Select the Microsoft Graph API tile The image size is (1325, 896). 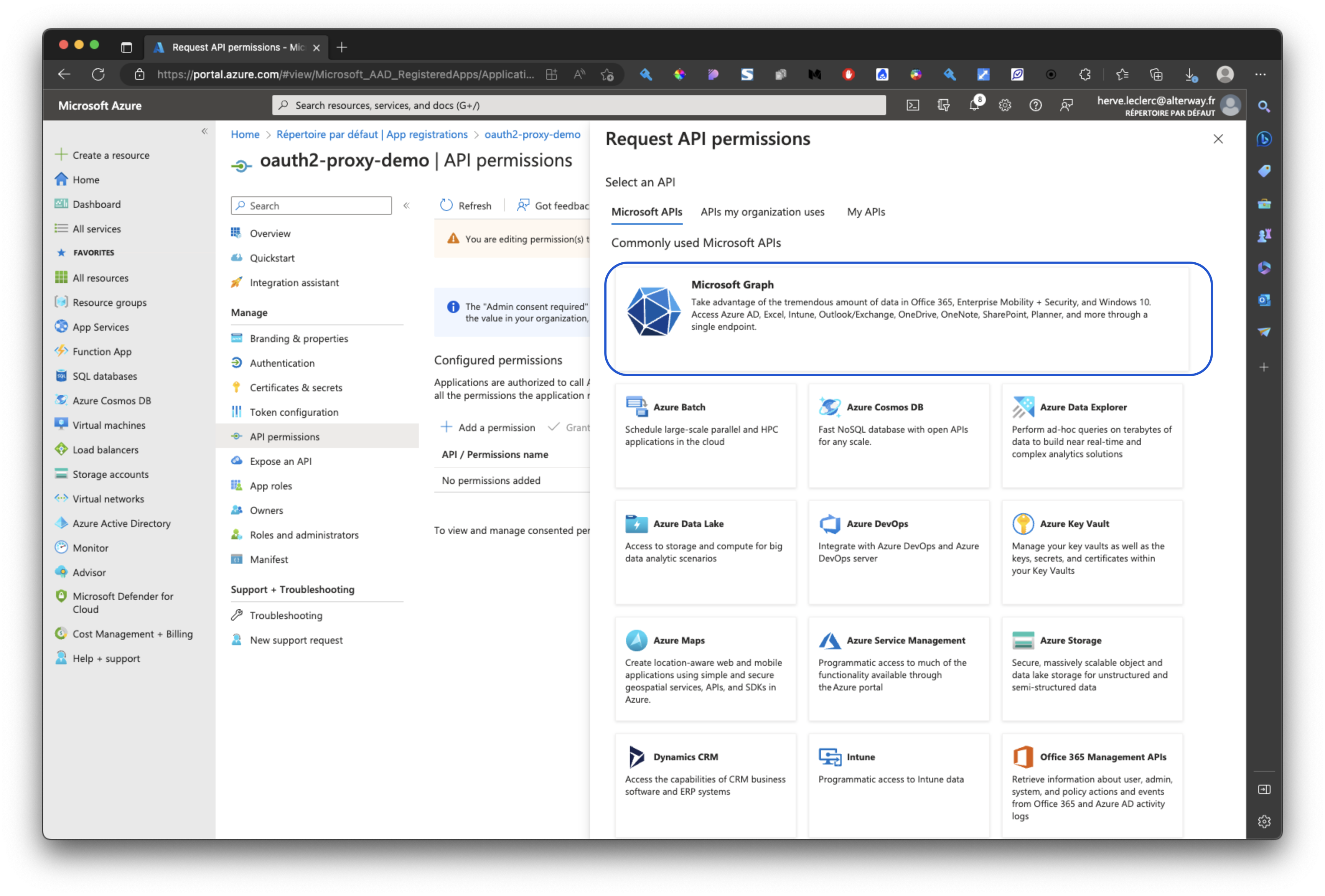click(908, 318)
